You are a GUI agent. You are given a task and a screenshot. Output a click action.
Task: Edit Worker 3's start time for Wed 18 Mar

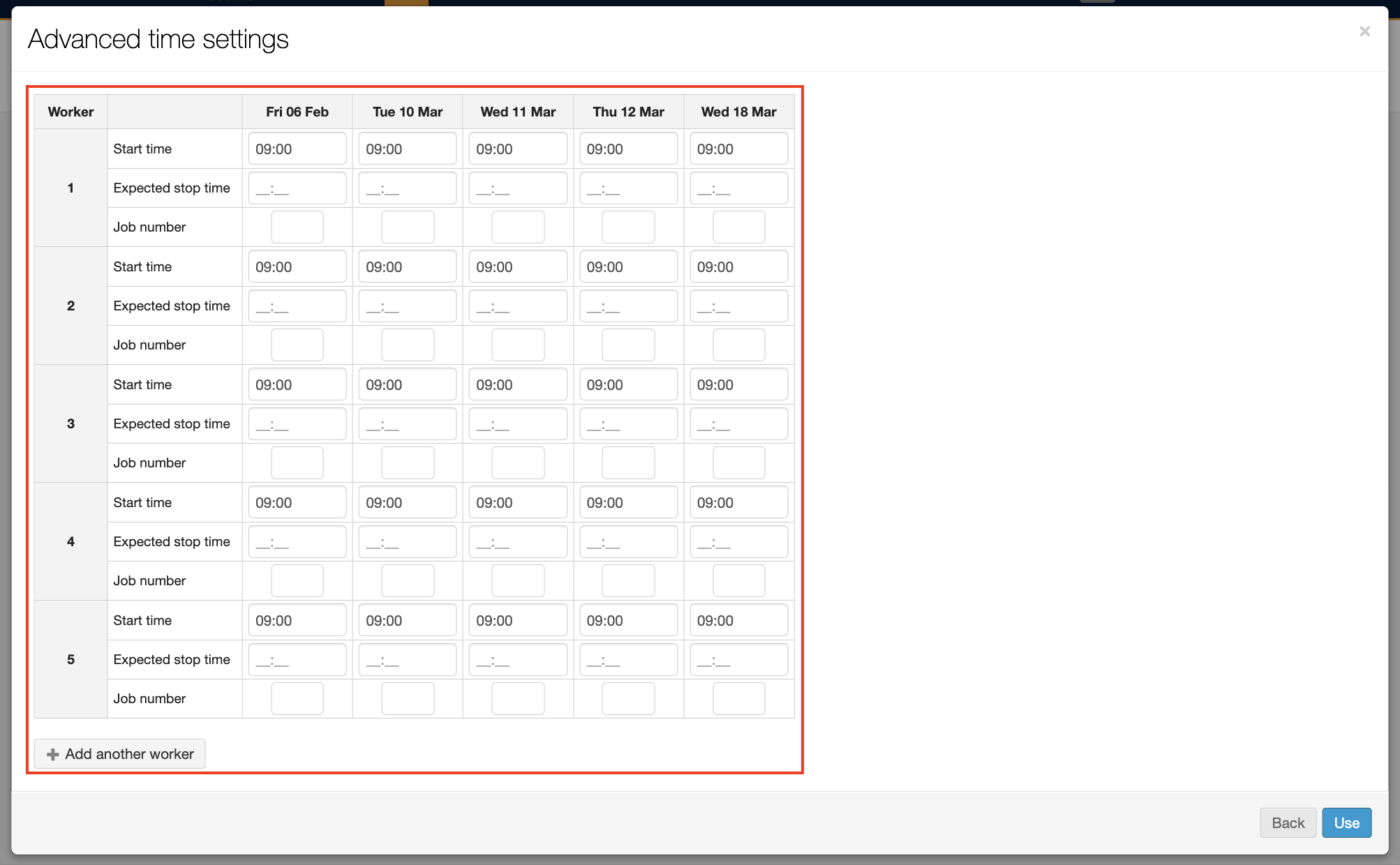point(738,384)
